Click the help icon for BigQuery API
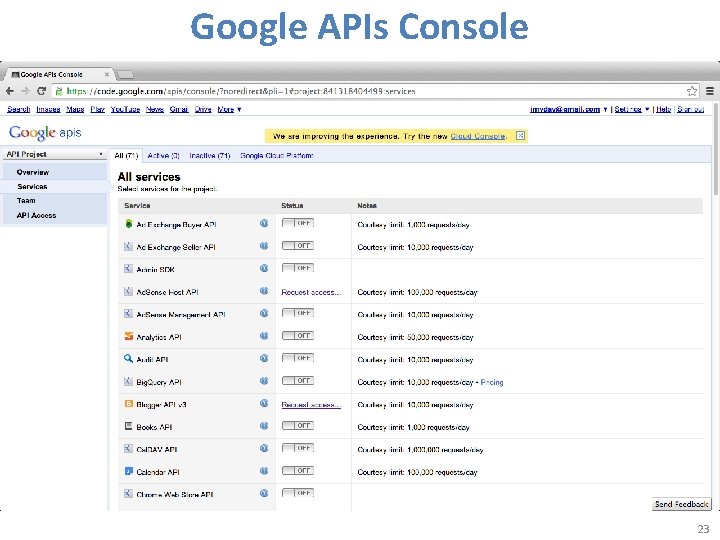The height and width of the screenshot is (540, 720). point(265,381)
